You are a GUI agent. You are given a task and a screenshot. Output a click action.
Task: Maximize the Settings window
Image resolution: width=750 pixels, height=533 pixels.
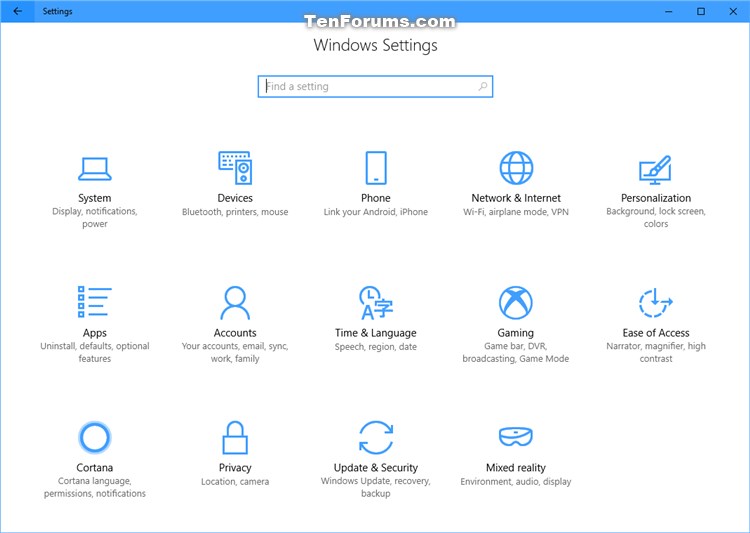[701, 11]
